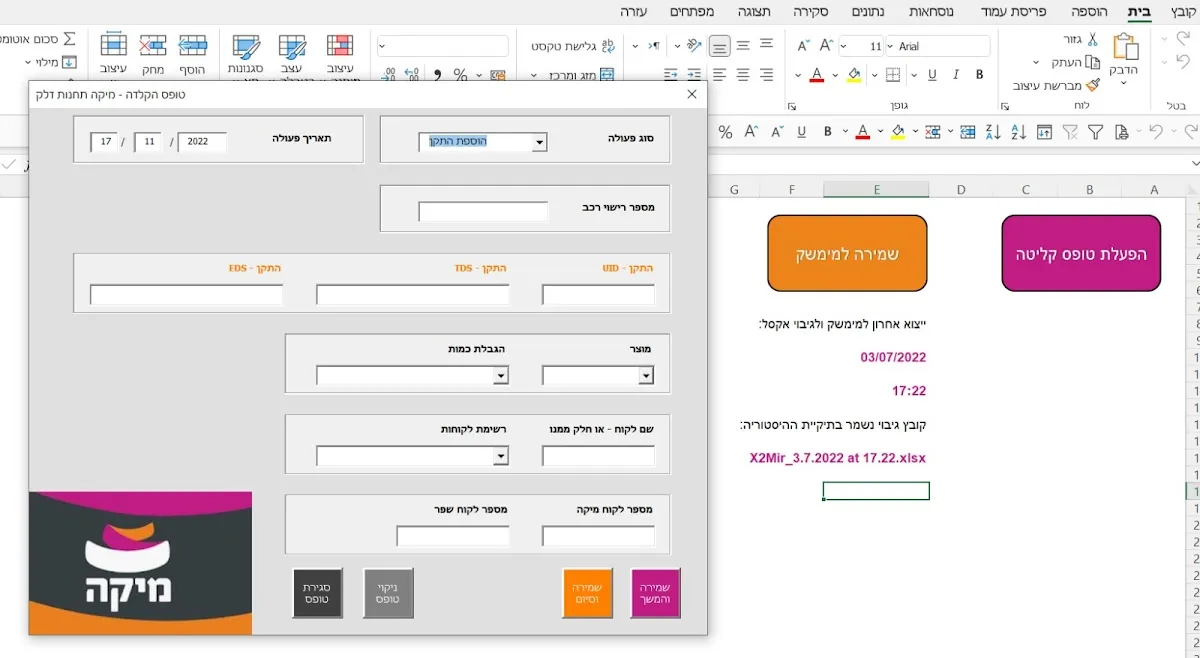
Task: Click the ניקוי טופס clear form button
Action: (x=388, y=593)
